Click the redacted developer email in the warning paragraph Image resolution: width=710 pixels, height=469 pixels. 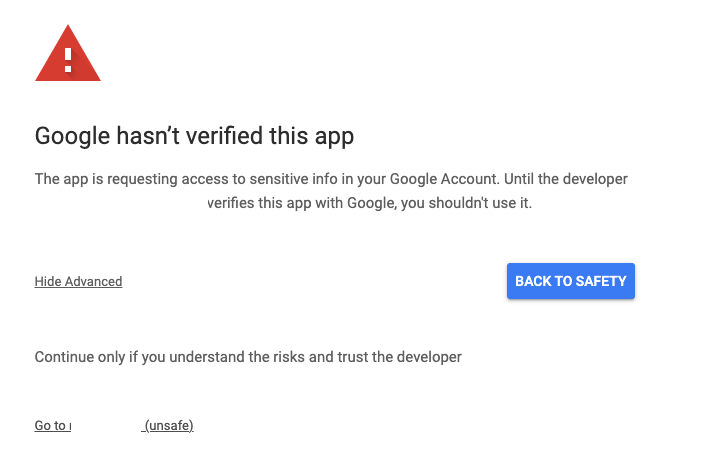[x=120, y=204]
